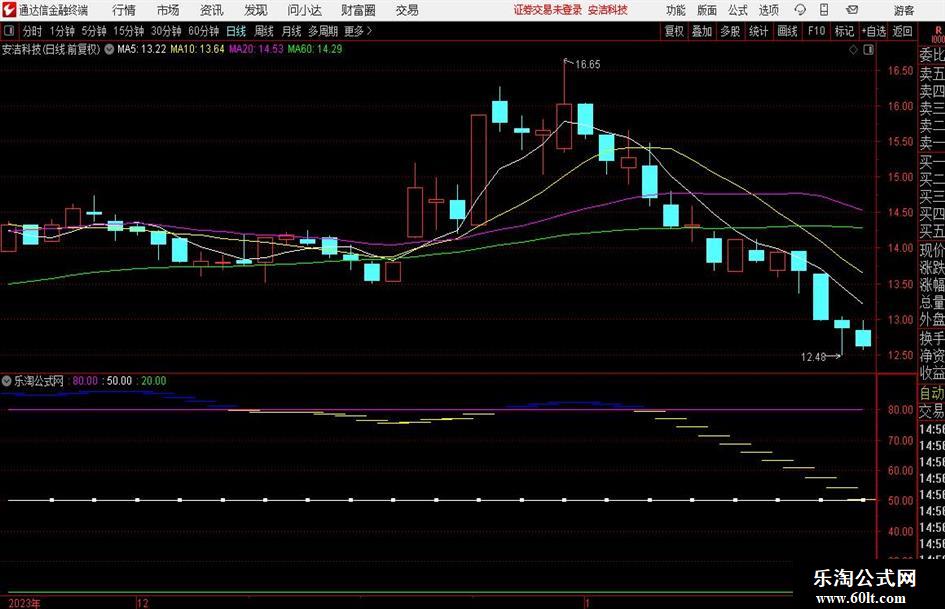Open the 交易 menu
The image size is (945, 609).
407,10
